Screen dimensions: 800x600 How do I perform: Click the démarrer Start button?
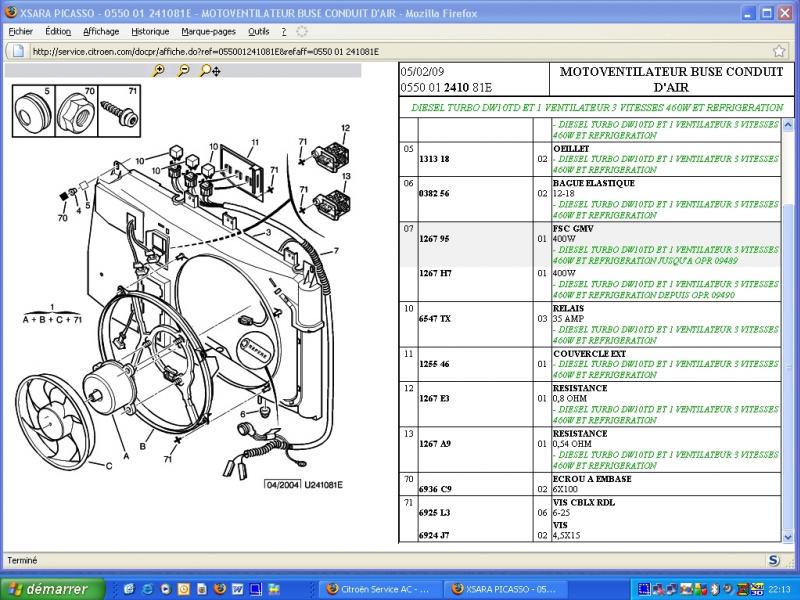point(53,589)
